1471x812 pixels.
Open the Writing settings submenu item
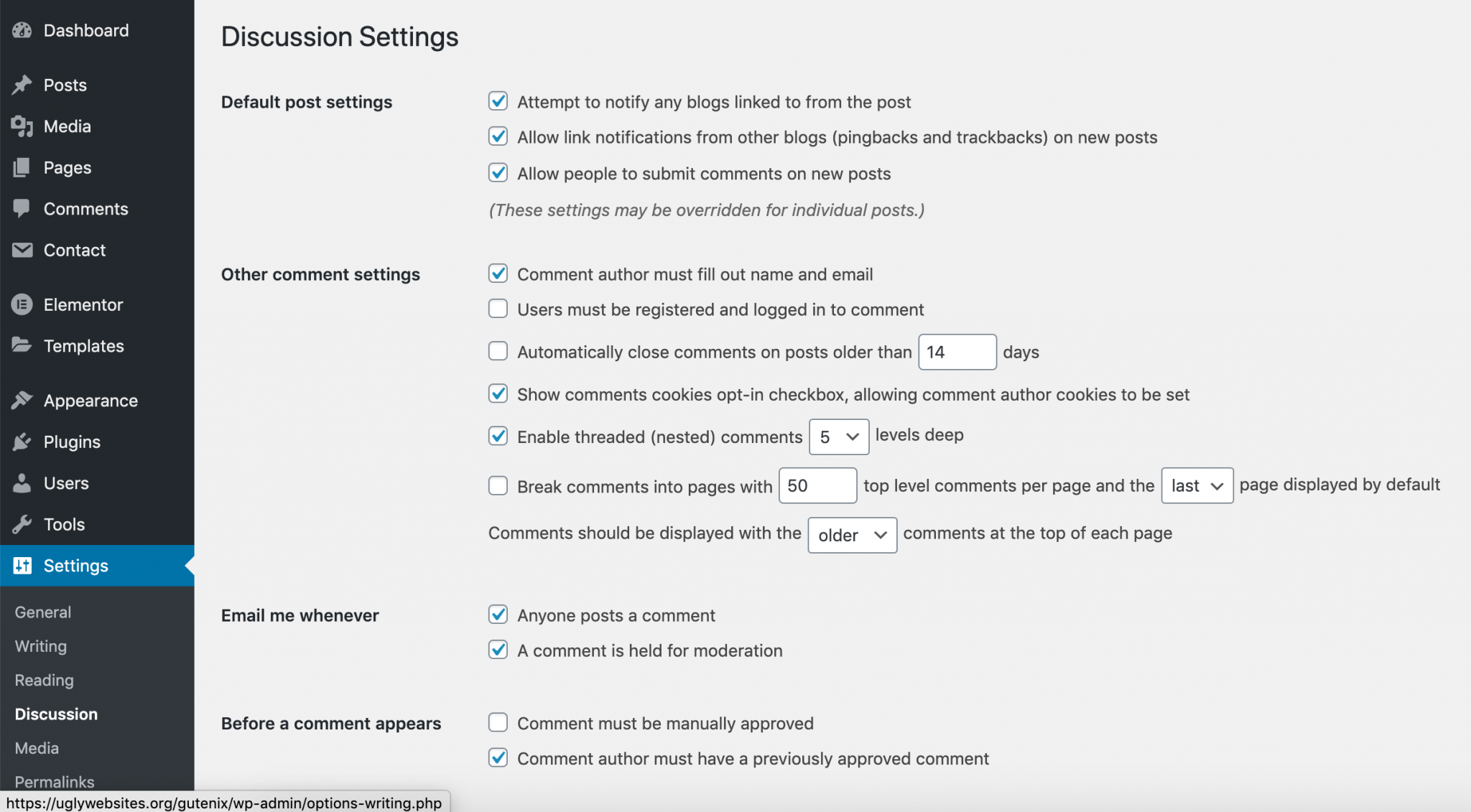41,646
